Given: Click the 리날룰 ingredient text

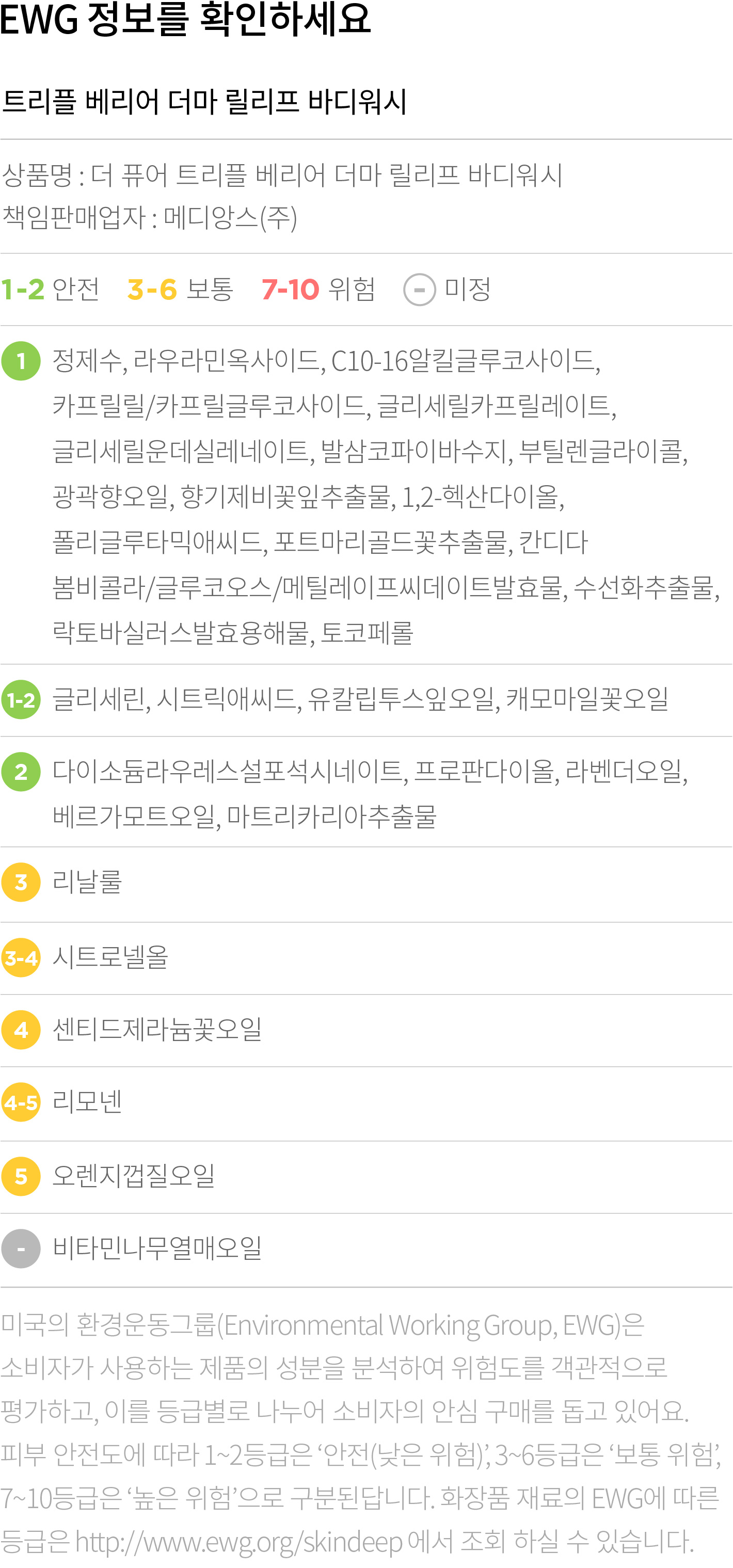Looking at the screenshot, I should (x=88, y=882).
